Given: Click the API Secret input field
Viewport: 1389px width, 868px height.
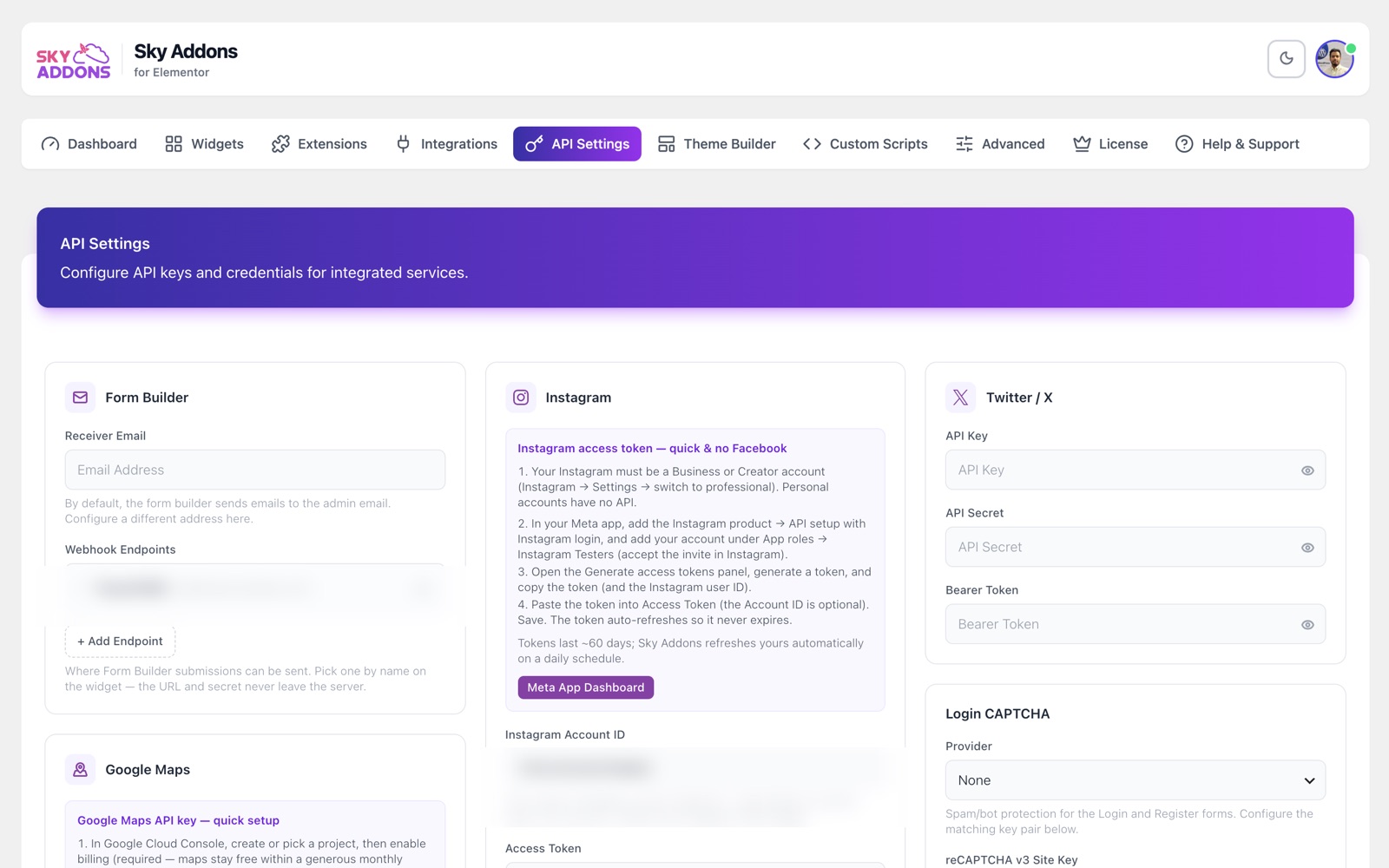Looking at the screenshot, I should pos(1136,547).
